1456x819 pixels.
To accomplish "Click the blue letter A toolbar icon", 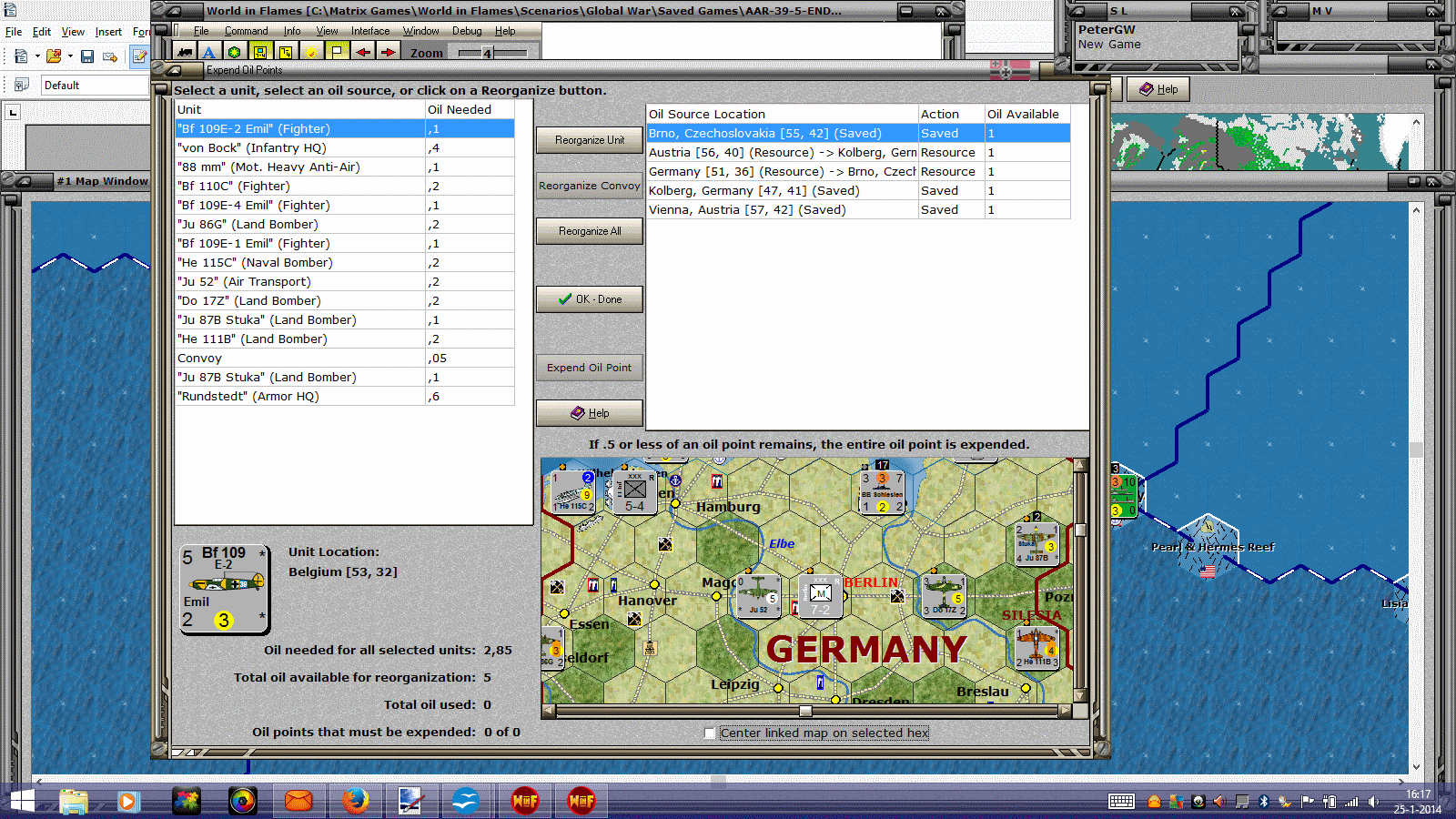I will 209,53.
